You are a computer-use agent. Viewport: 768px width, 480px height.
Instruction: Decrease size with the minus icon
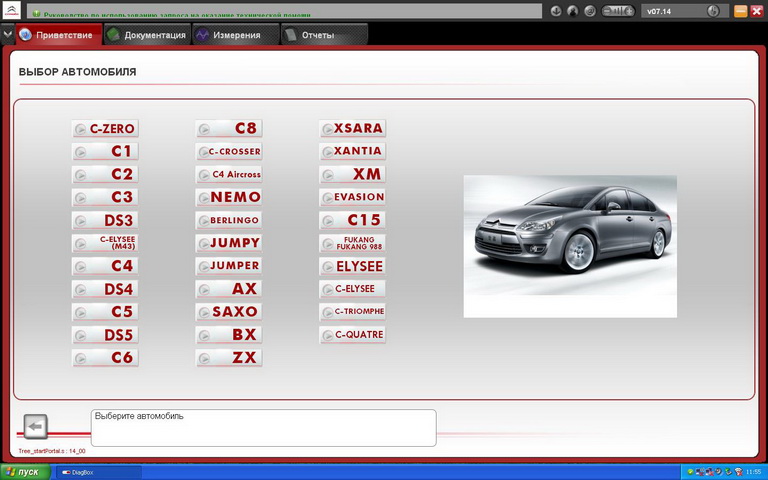click(607, 11)
